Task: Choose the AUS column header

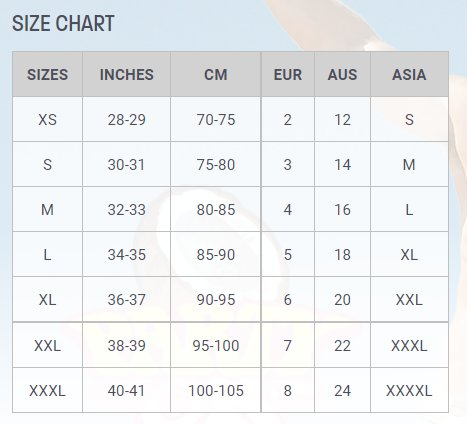Action: click(342, 74)
